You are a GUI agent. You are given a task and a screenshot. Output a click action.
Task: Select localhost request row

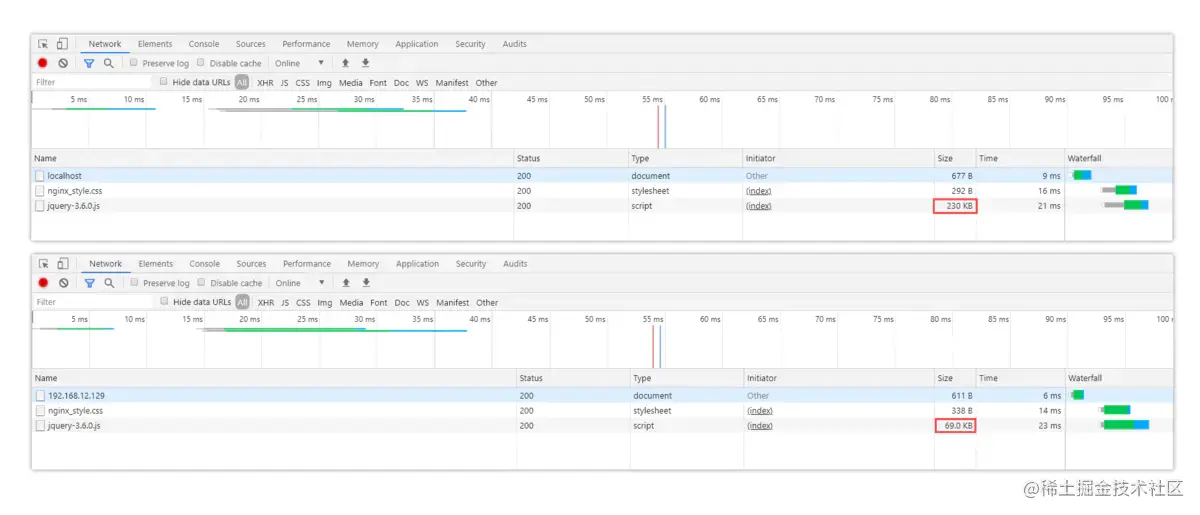click(x=602, y=176)
